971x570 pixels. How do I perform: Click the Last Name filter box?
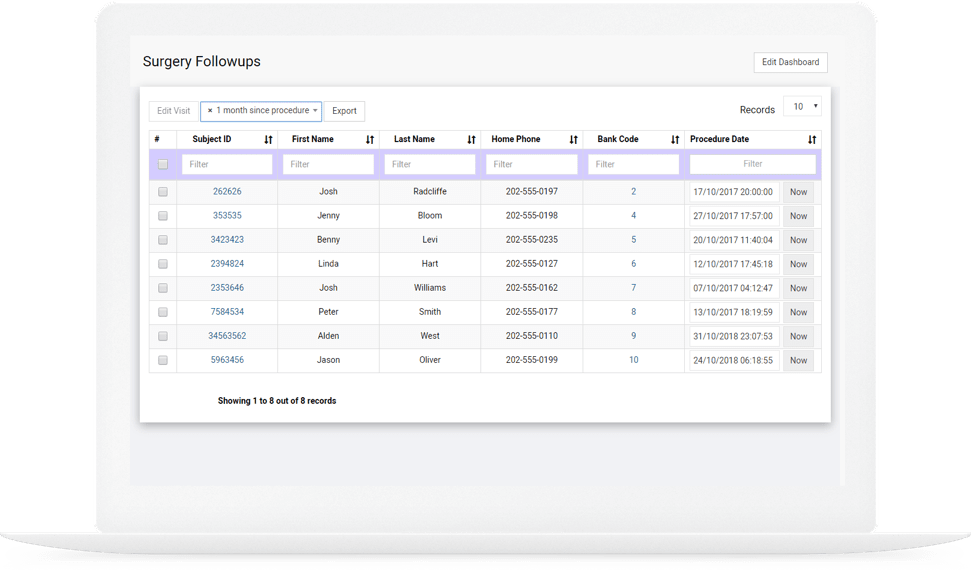tap(430, 164)
